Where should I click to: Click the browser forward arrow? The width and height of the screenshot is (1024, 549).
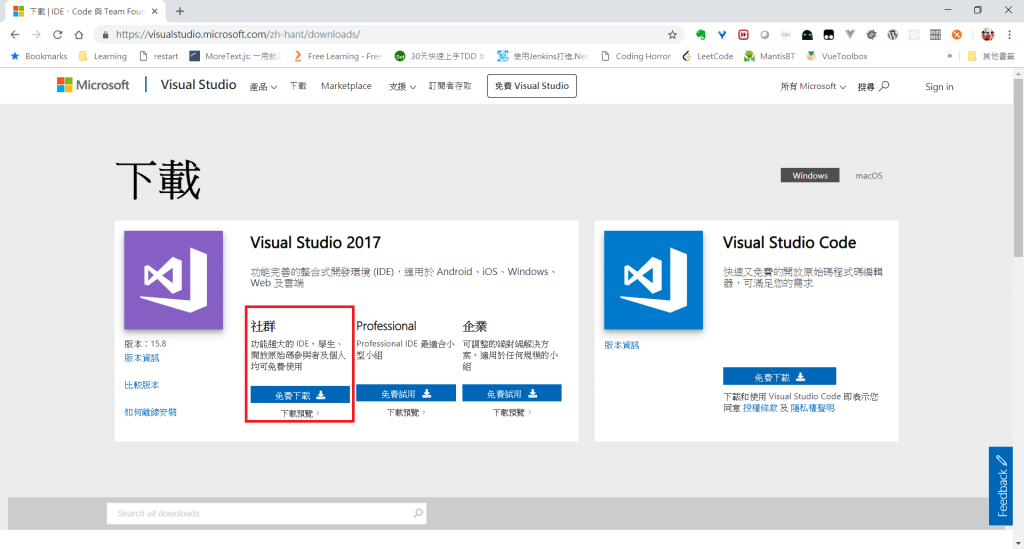point(36,35)
